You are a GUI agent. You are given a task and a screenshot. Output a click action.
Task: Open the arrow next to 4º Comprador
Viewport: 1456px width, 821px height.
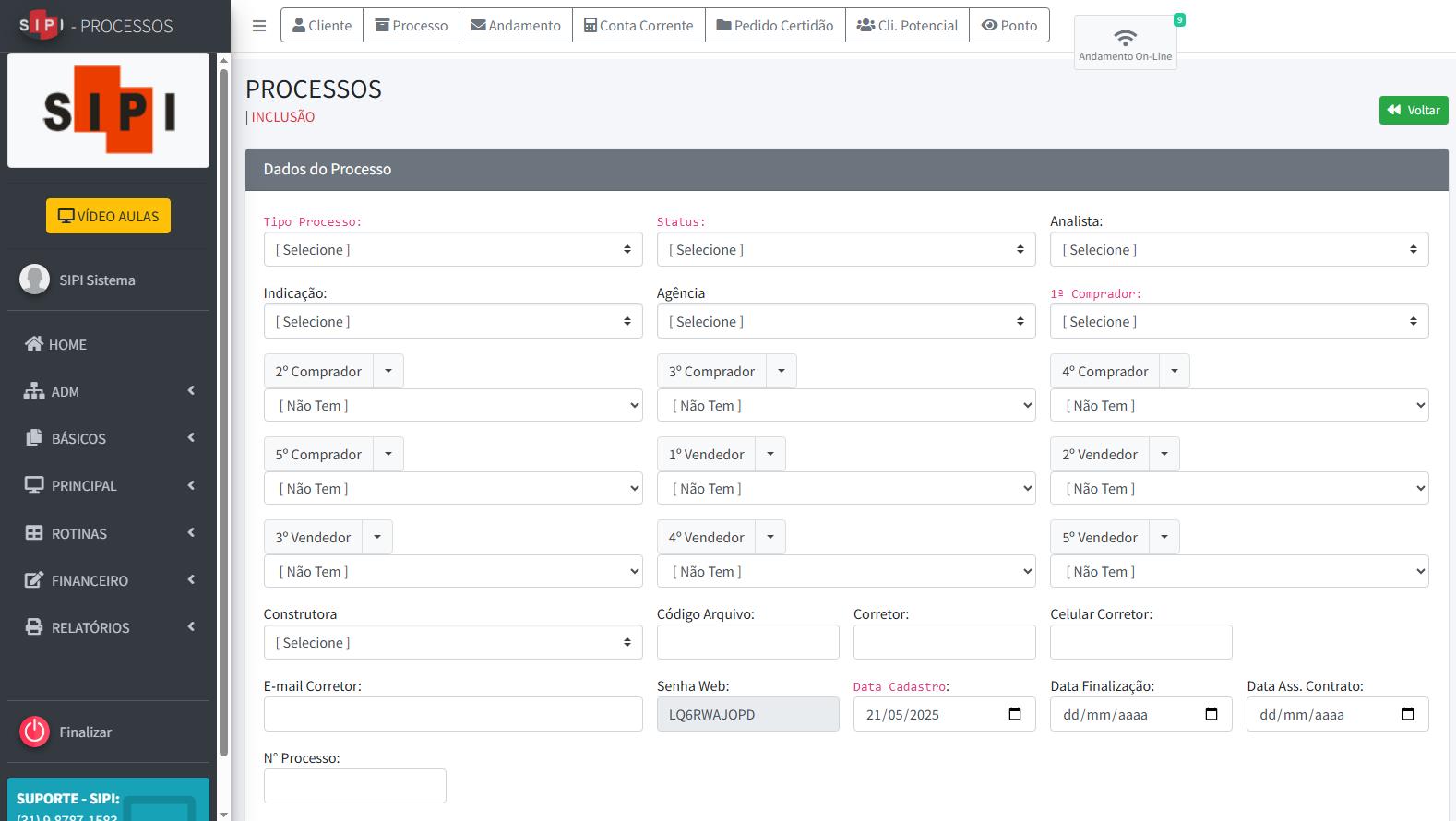(x=1175, y=371)
